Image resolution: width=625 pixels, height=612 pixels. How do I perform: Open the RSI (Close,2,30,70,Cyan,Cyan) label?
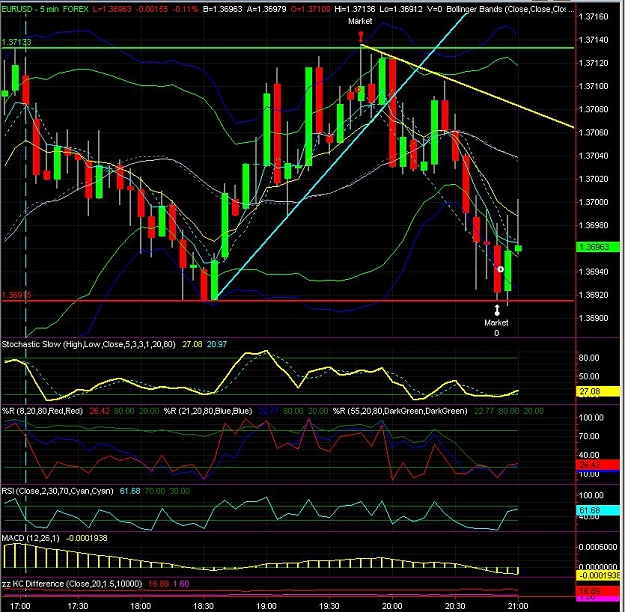tap(57, 491)
